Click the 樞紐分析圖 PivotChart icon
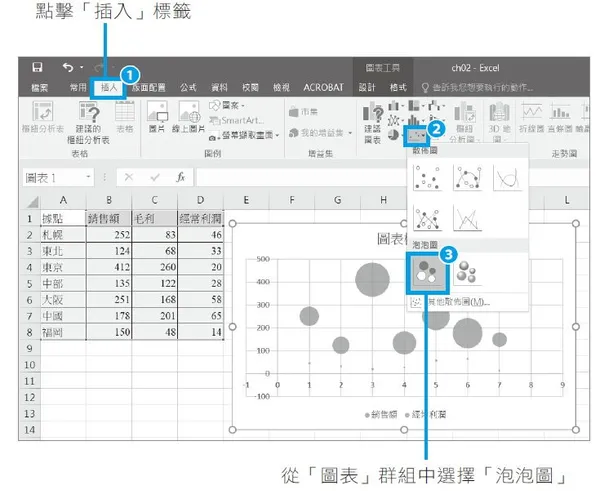Image resolution: width=600 pixels, height=491 pixels. coord(465,112)
